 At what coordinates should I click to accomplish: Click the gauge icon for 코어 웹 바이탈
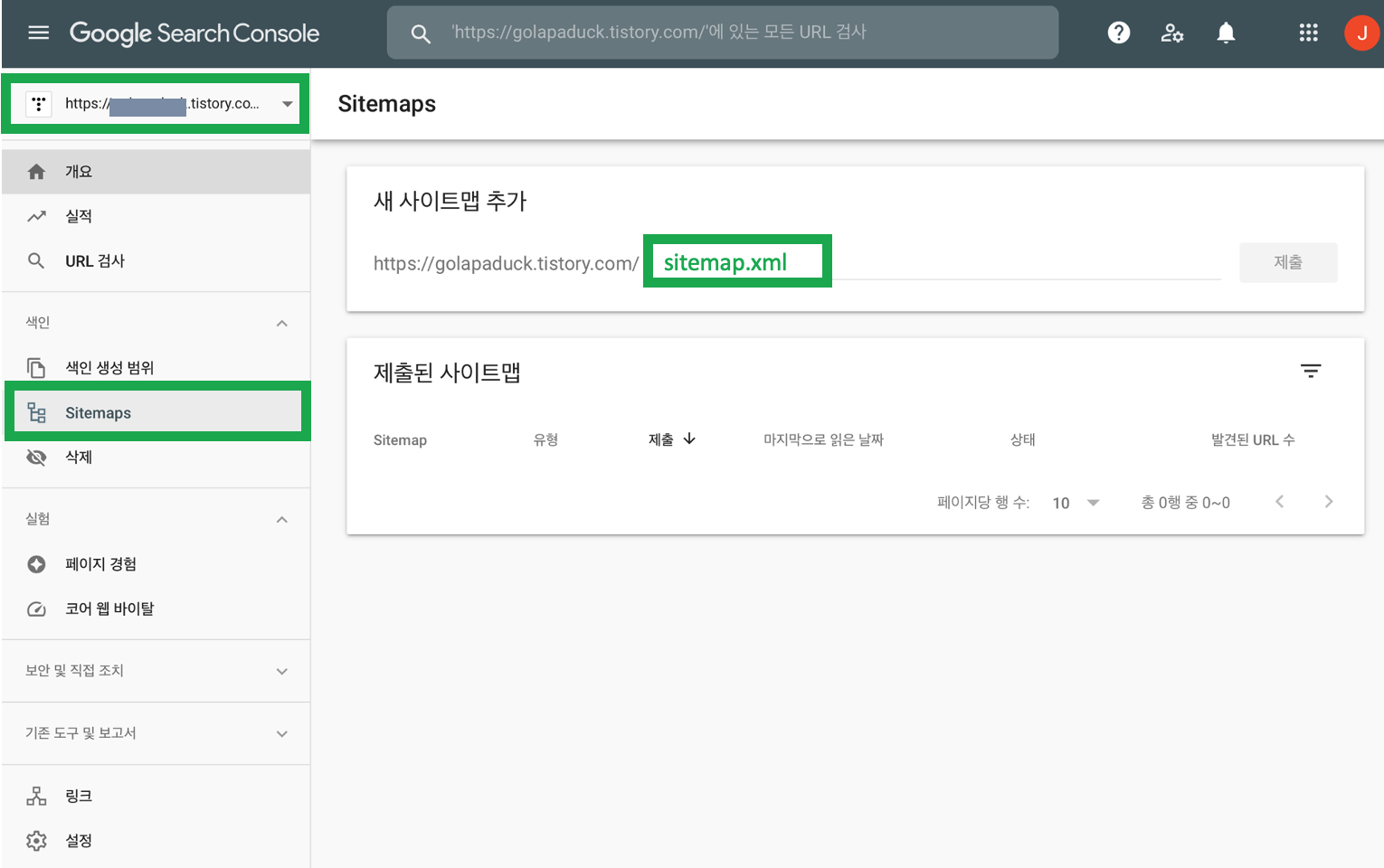[x=36, y=609]
